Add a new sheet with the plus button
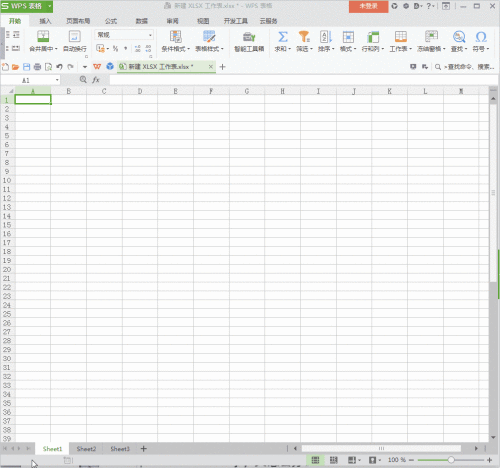Viewport: 500px width, 468px height. point(144,449)
